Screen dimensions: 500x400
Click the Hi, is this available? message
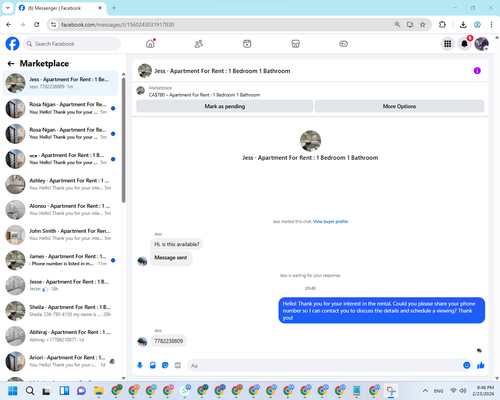point(177,244)
